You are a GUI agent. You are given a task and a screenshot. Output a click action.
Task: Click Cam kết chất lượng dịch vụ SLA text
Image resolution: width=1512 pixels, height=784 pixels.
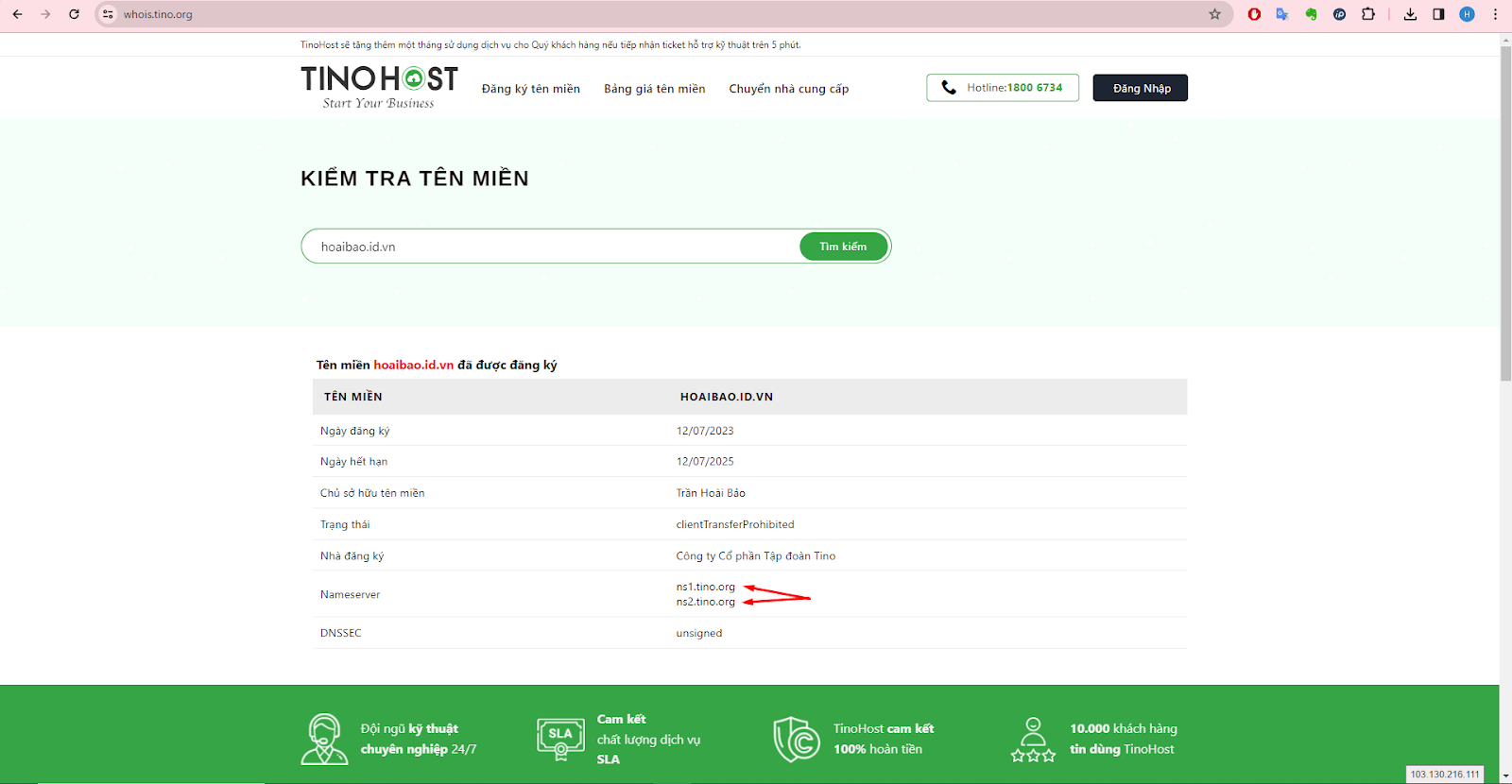(648, 739)
